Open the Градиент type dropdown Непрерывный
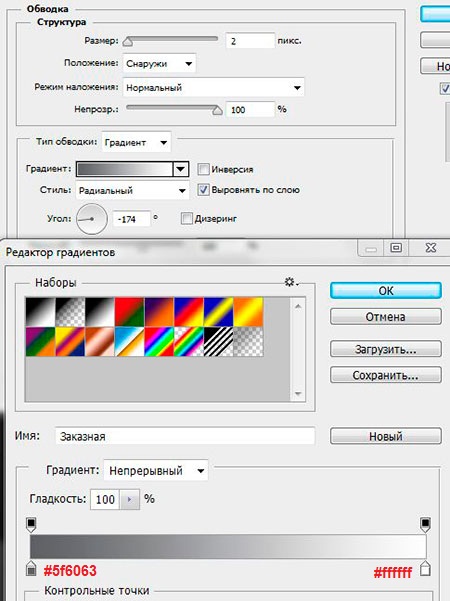 (x=156, y=470)
